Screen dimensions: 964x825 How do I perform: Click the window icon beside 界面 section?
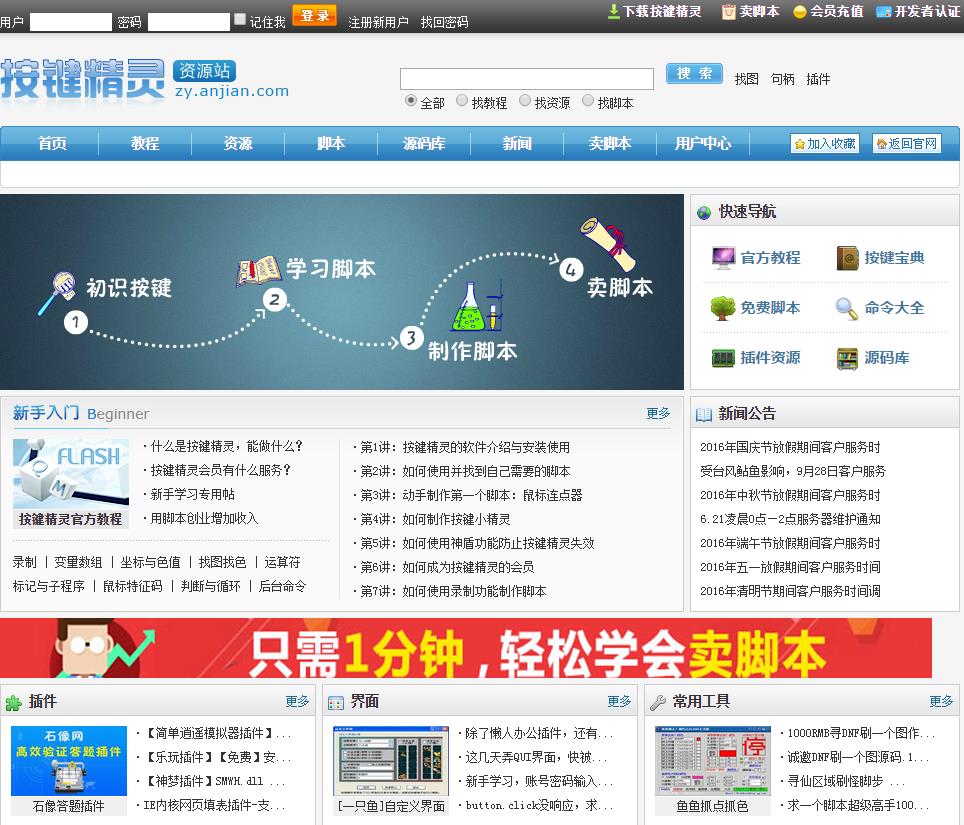pyautogui.click(x=336, y=703)
